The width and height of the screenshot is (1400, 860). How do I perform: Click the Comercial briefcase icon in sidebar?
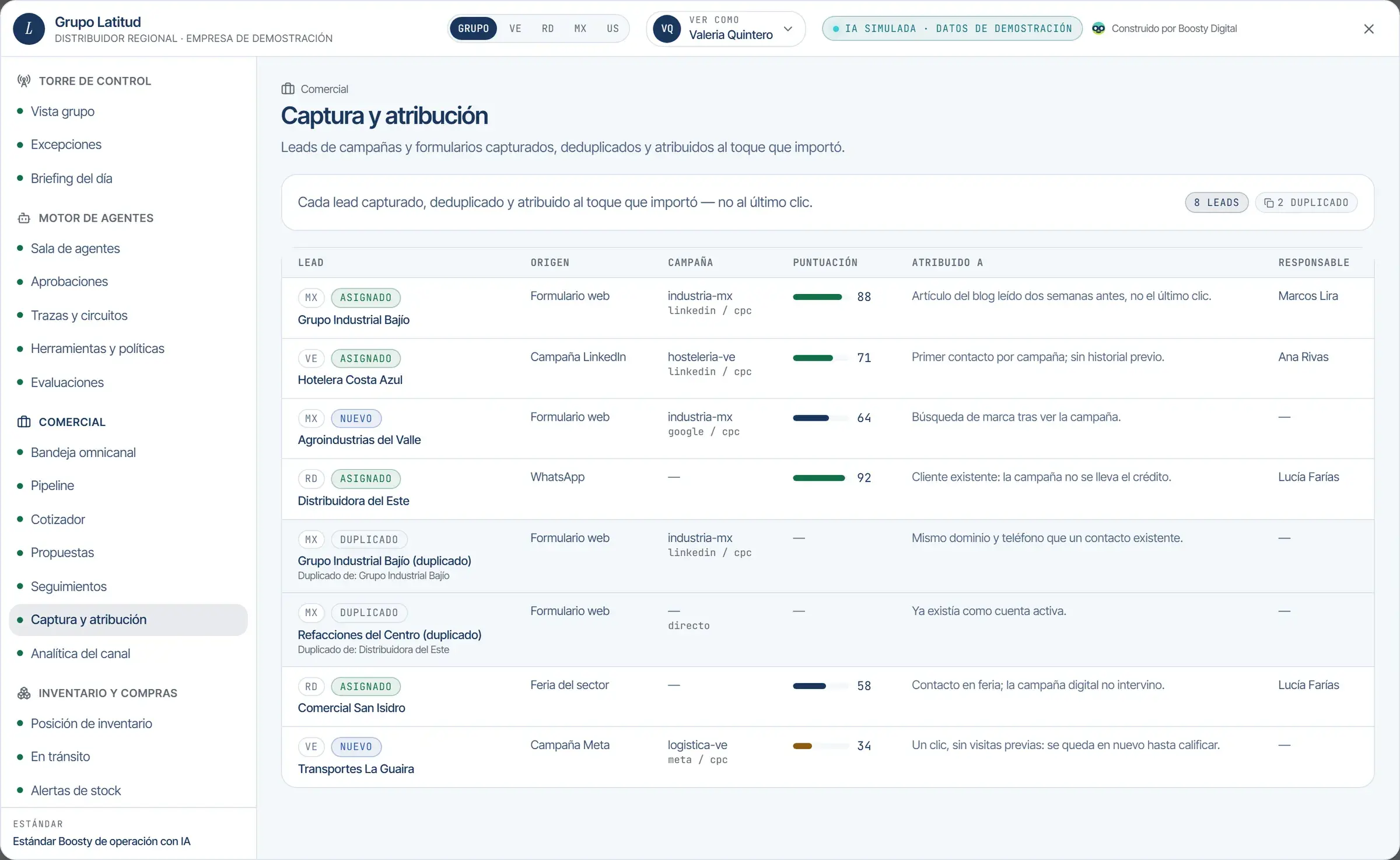pos(24,422)
